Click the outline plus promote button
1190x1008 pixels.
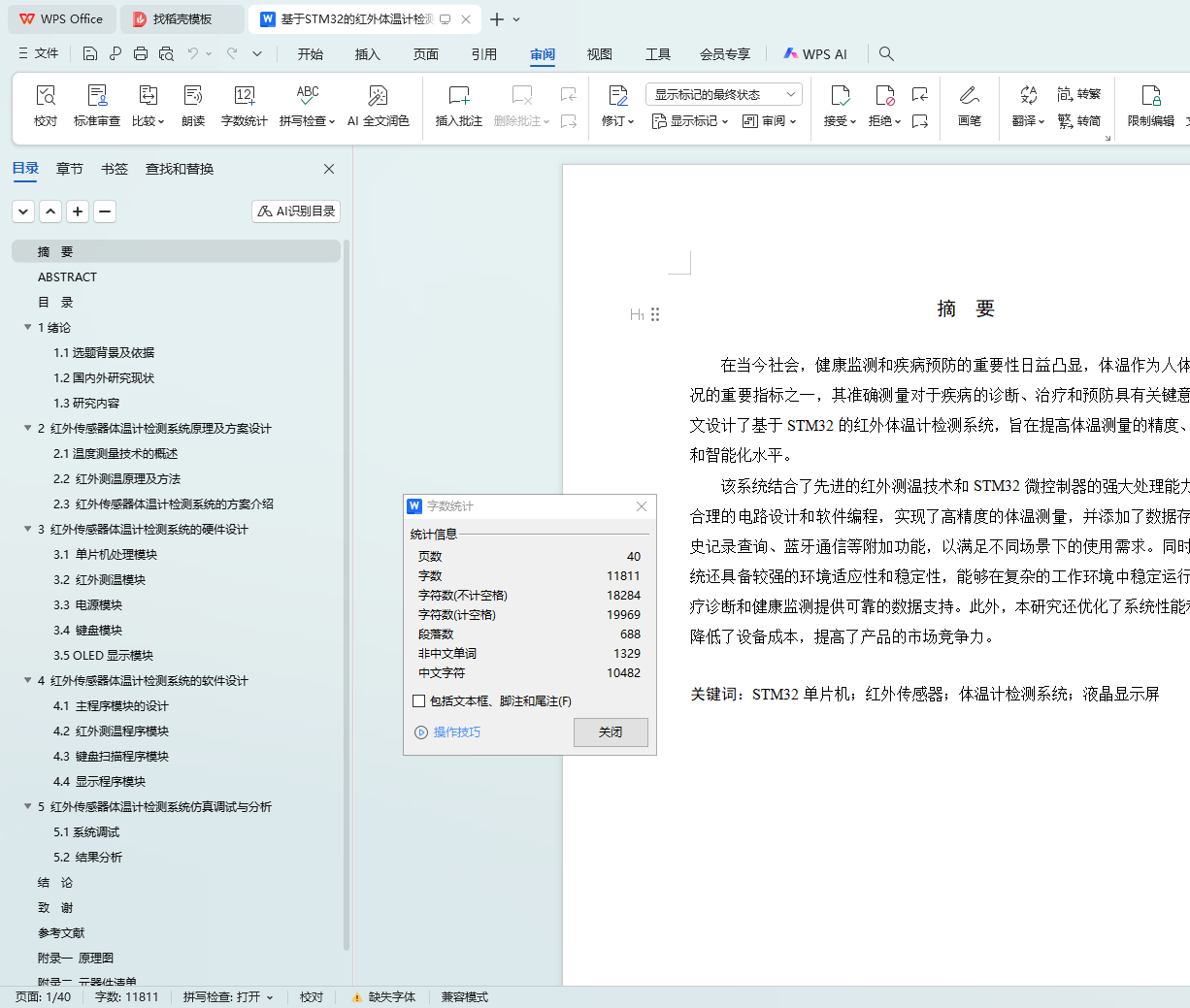[x=78, y=211]
